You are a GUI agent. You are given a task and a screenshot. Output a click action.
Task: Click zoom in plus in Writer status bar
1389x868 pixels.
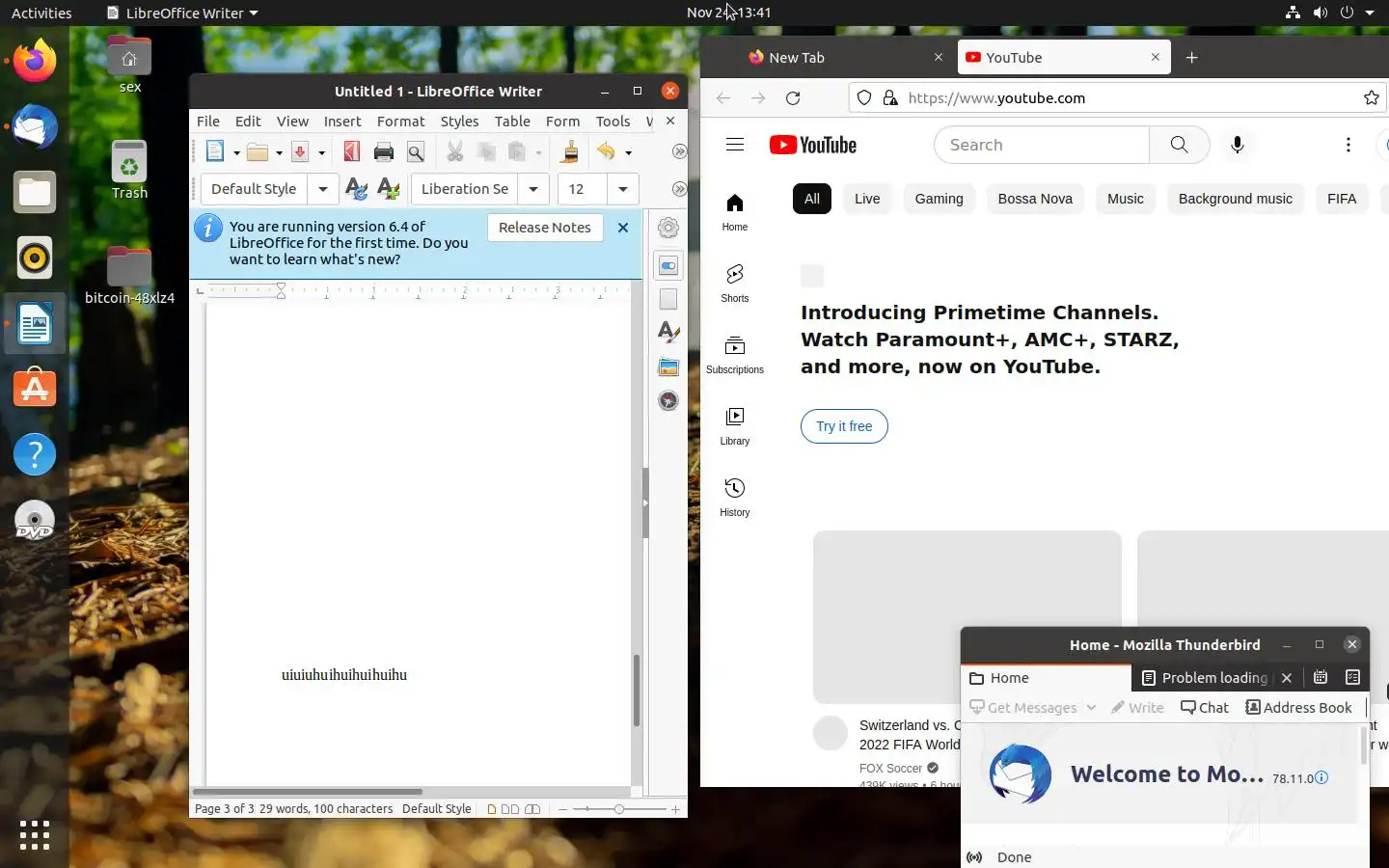tap(675, 809)
